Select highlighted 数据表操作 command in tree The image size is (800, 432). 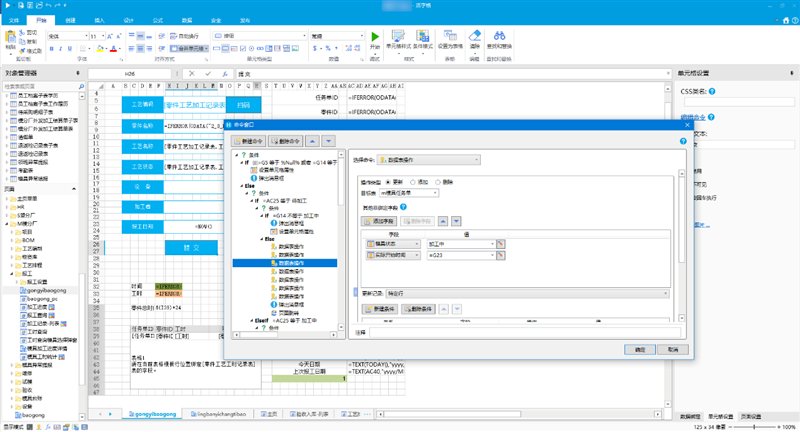click(285, 263)
